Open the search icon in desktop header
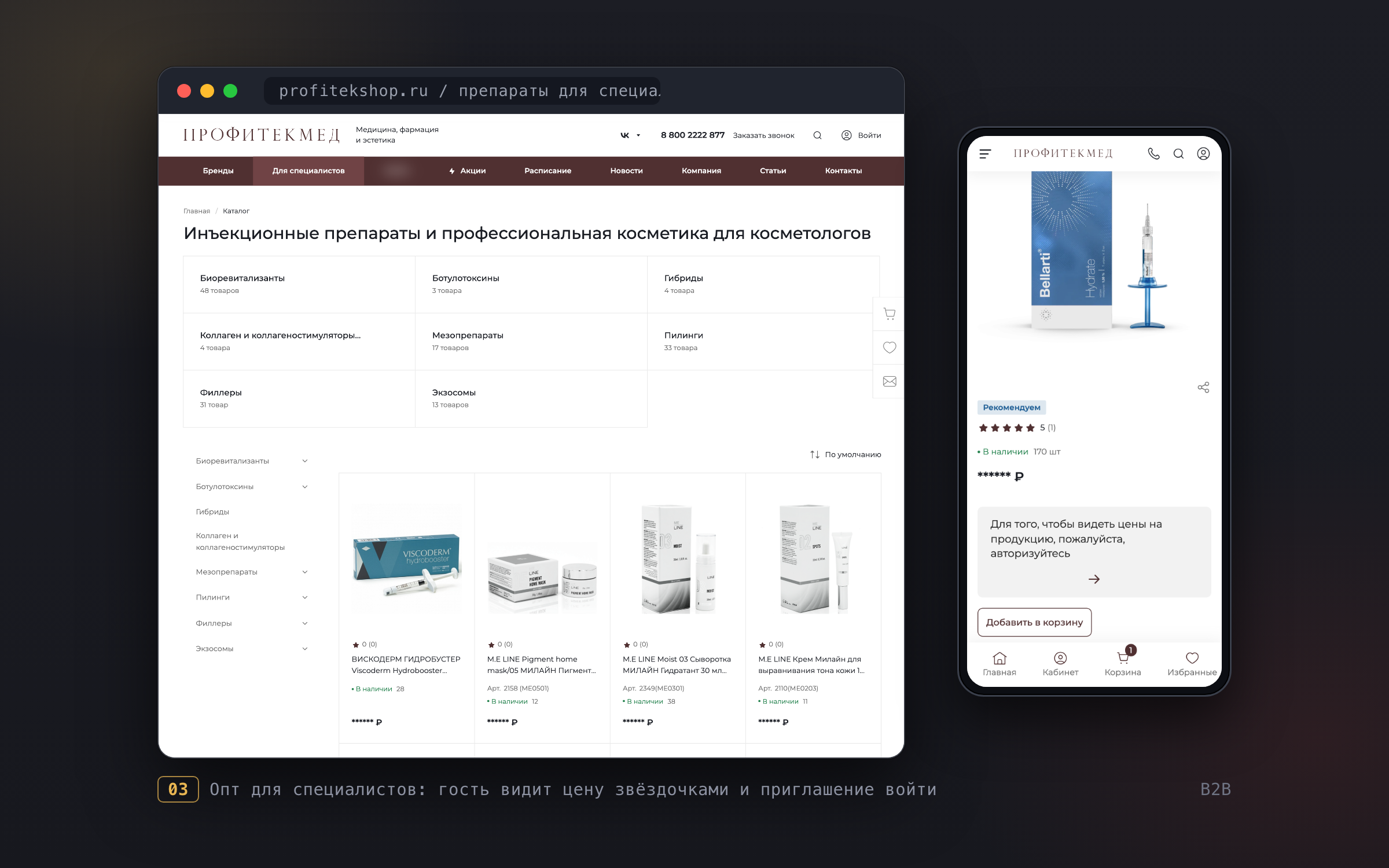This screenshot has width=1389, height=868. click(x=817, y=135)
